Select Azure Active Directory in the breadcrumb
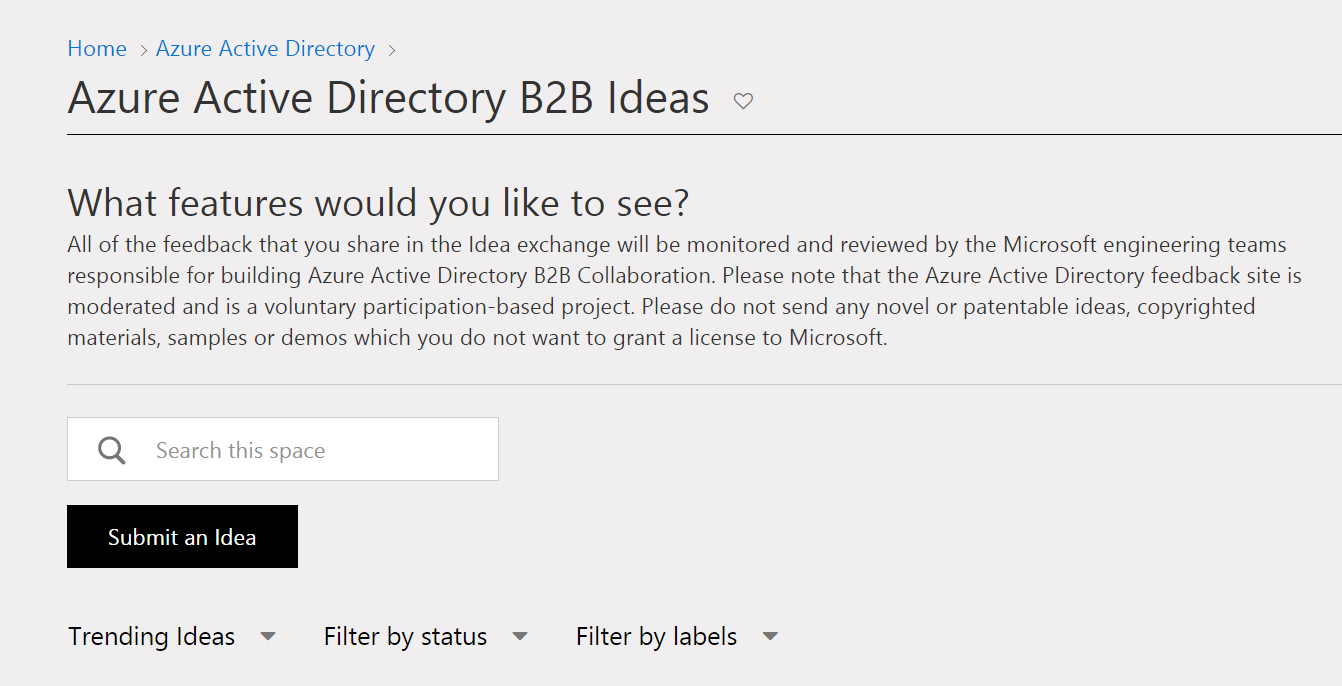Viewport: 1342px width, 686px height. click(x=264, y=48)
